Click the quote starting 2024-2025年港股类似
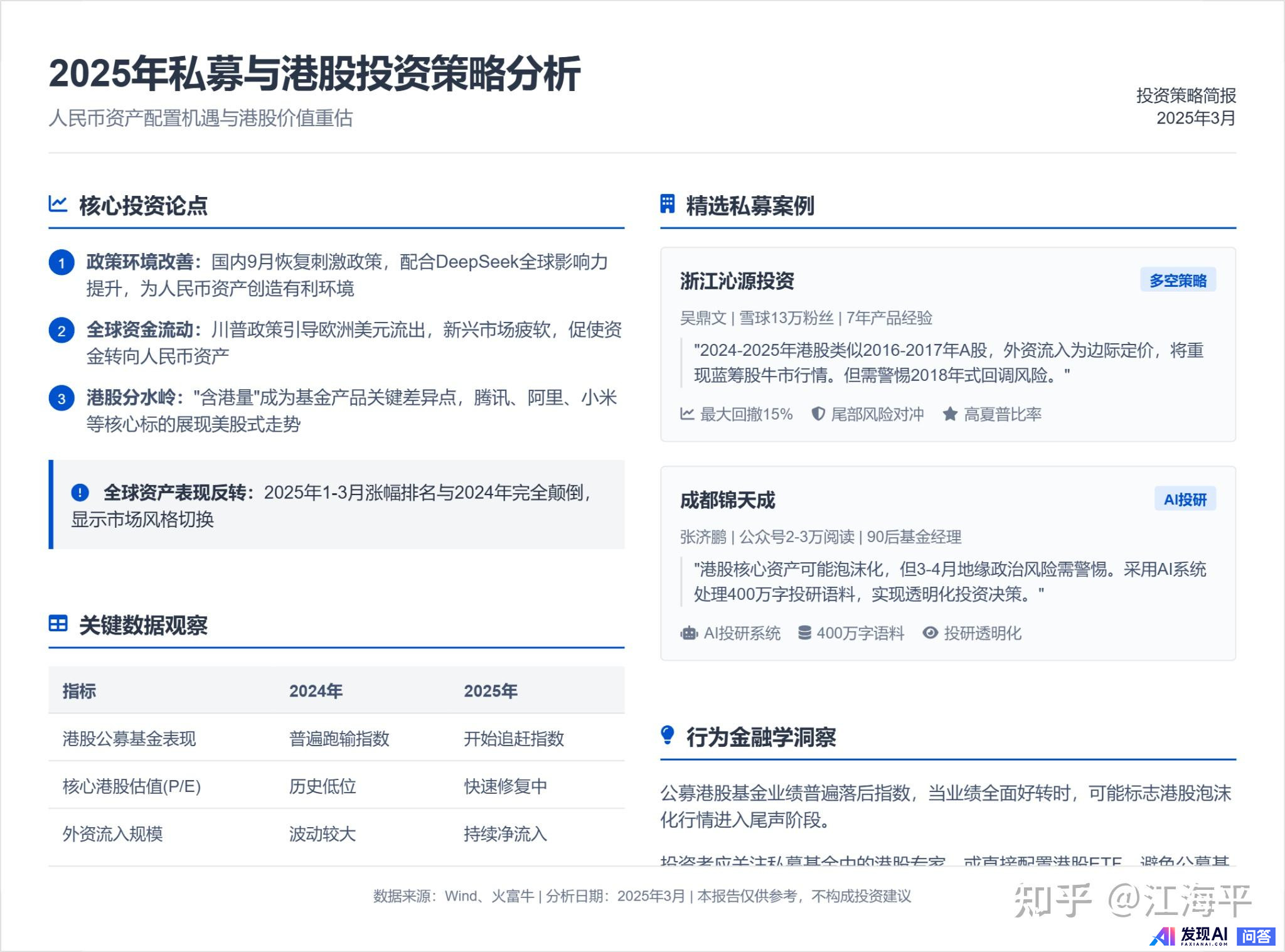The image size is (1285, 952). (x=949, y=363)
